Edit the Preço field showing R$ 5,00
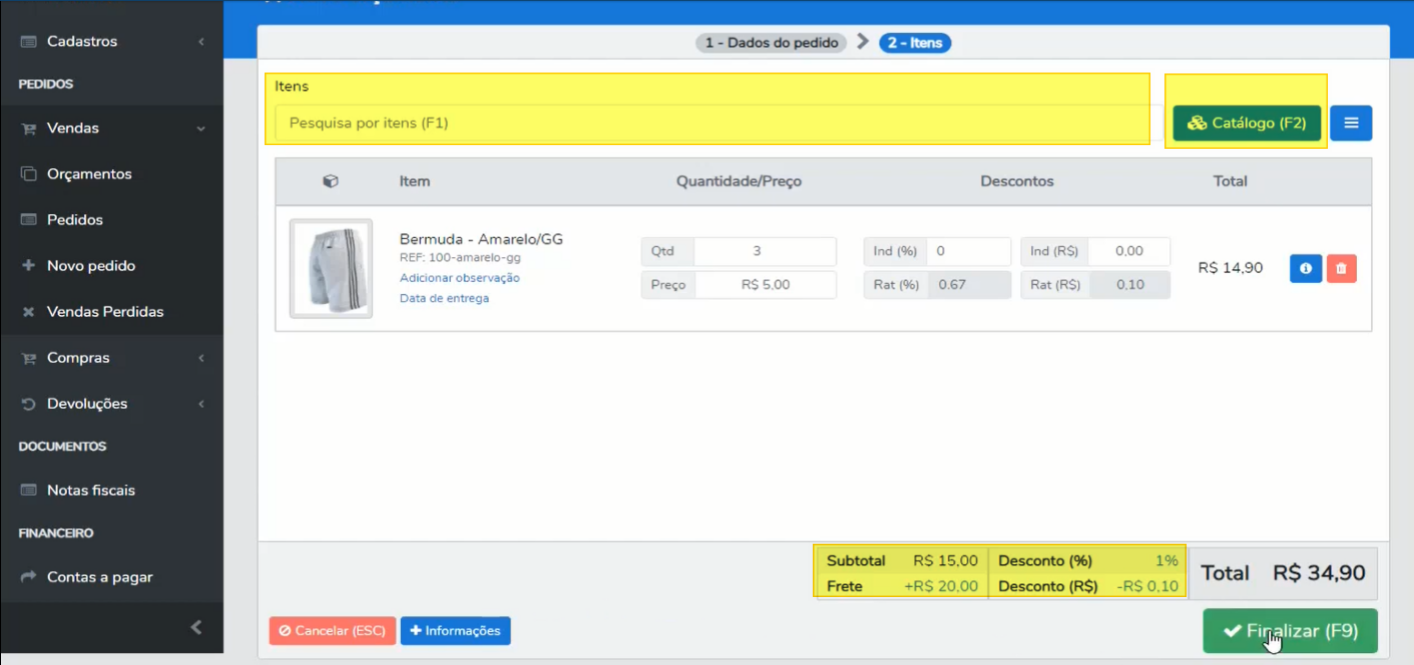This screenshot has width=1414, height=665. tap(765, 284)
